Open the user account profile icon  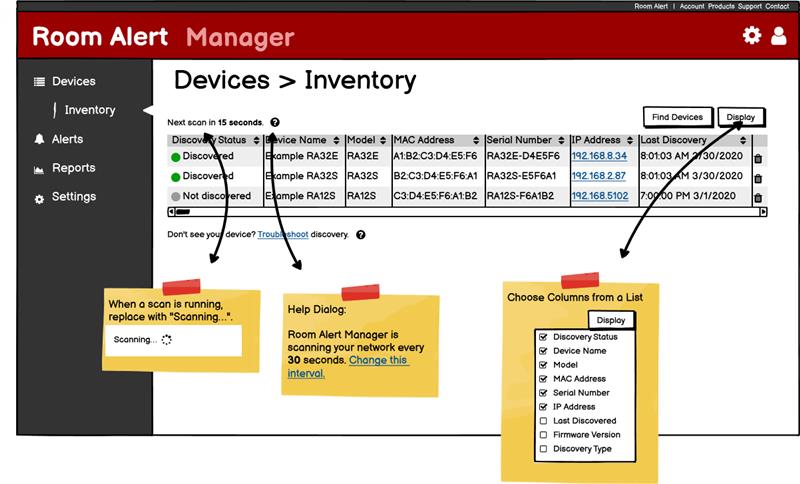coord(778,36)
